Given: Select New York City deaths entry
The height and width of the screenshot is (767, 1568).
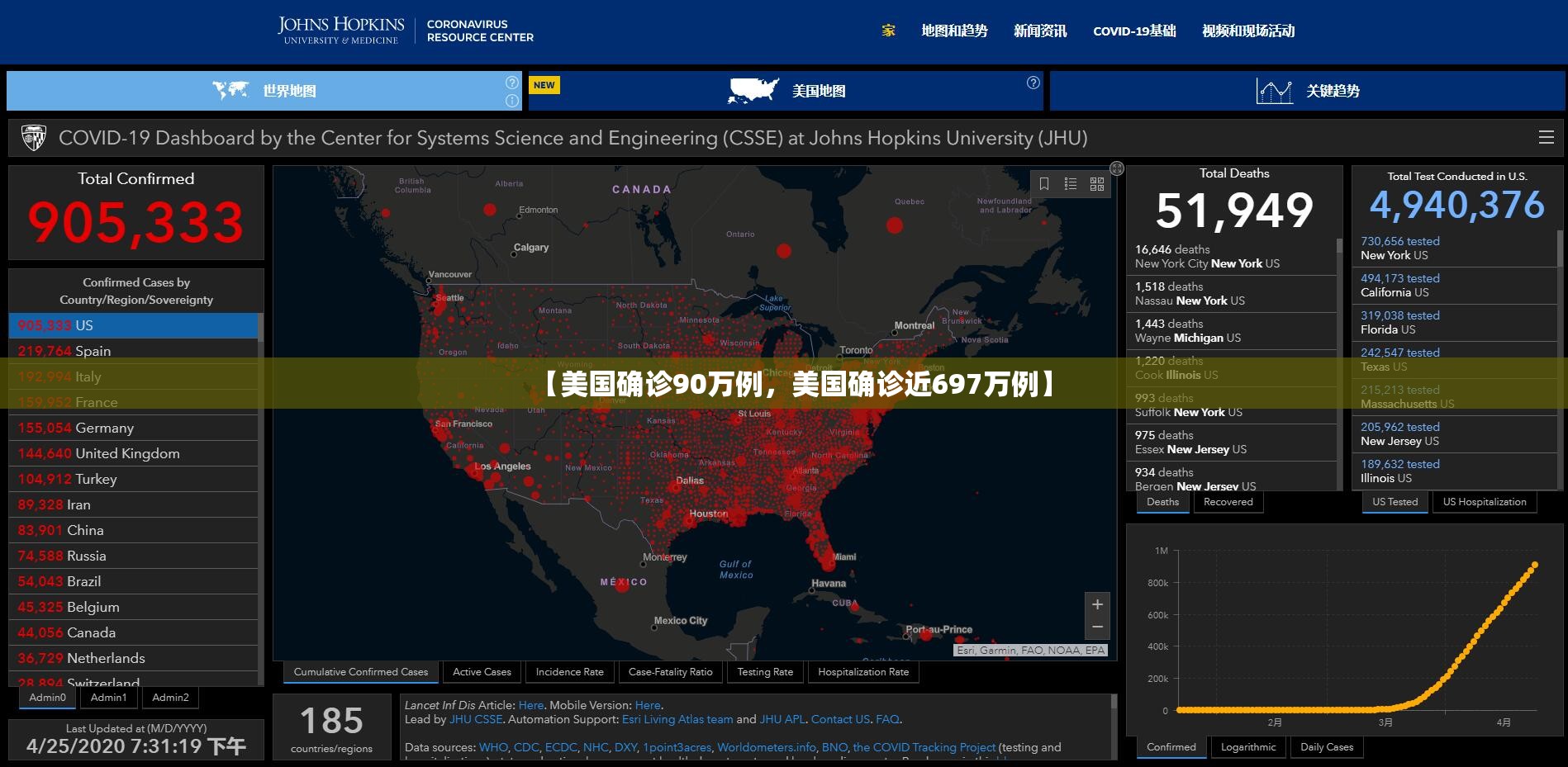Looking at the screenshot, I should 1232,256.
